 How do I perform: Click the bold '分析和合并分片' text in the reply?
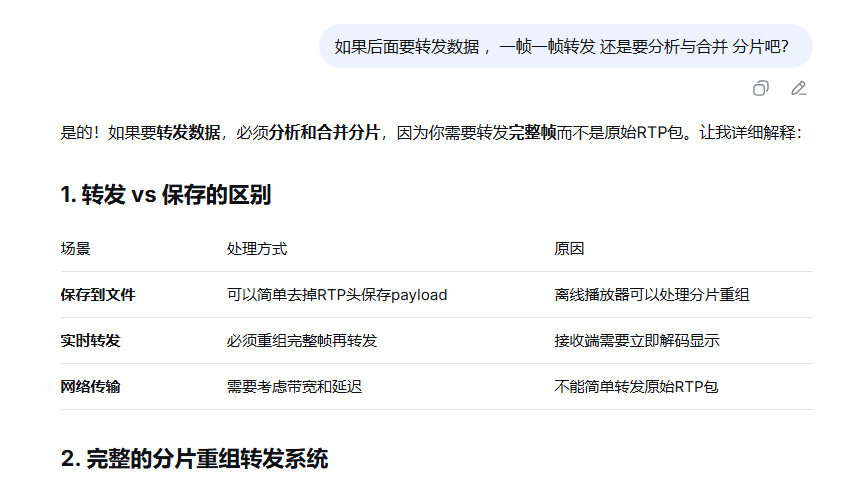[324, 133]
